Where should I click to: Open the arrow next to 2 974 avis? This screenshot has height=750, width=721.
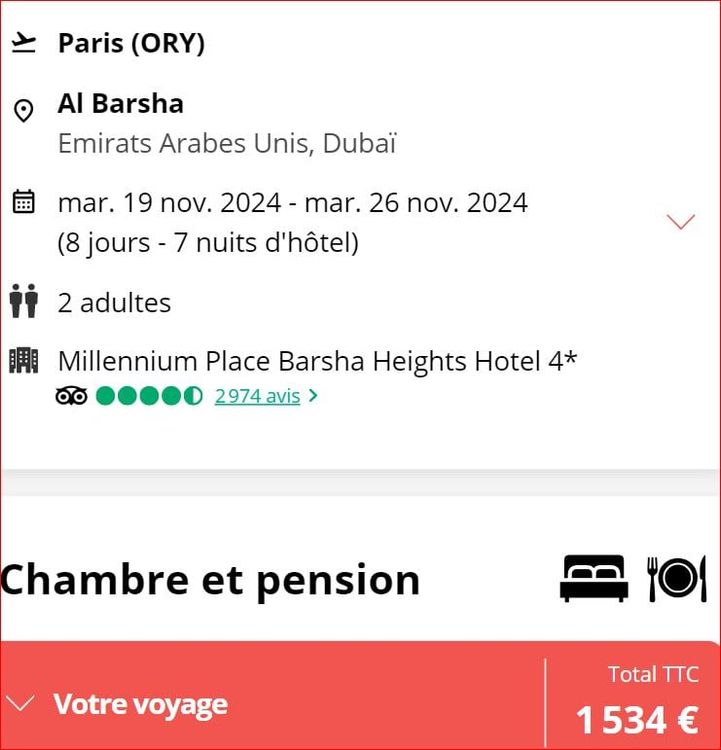coord(313,396)
